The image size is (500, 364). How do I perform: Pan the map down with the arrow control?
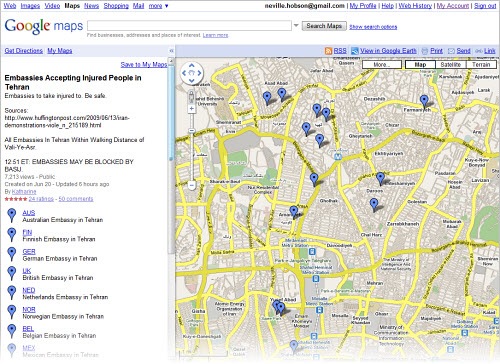[x=192, y=80]
